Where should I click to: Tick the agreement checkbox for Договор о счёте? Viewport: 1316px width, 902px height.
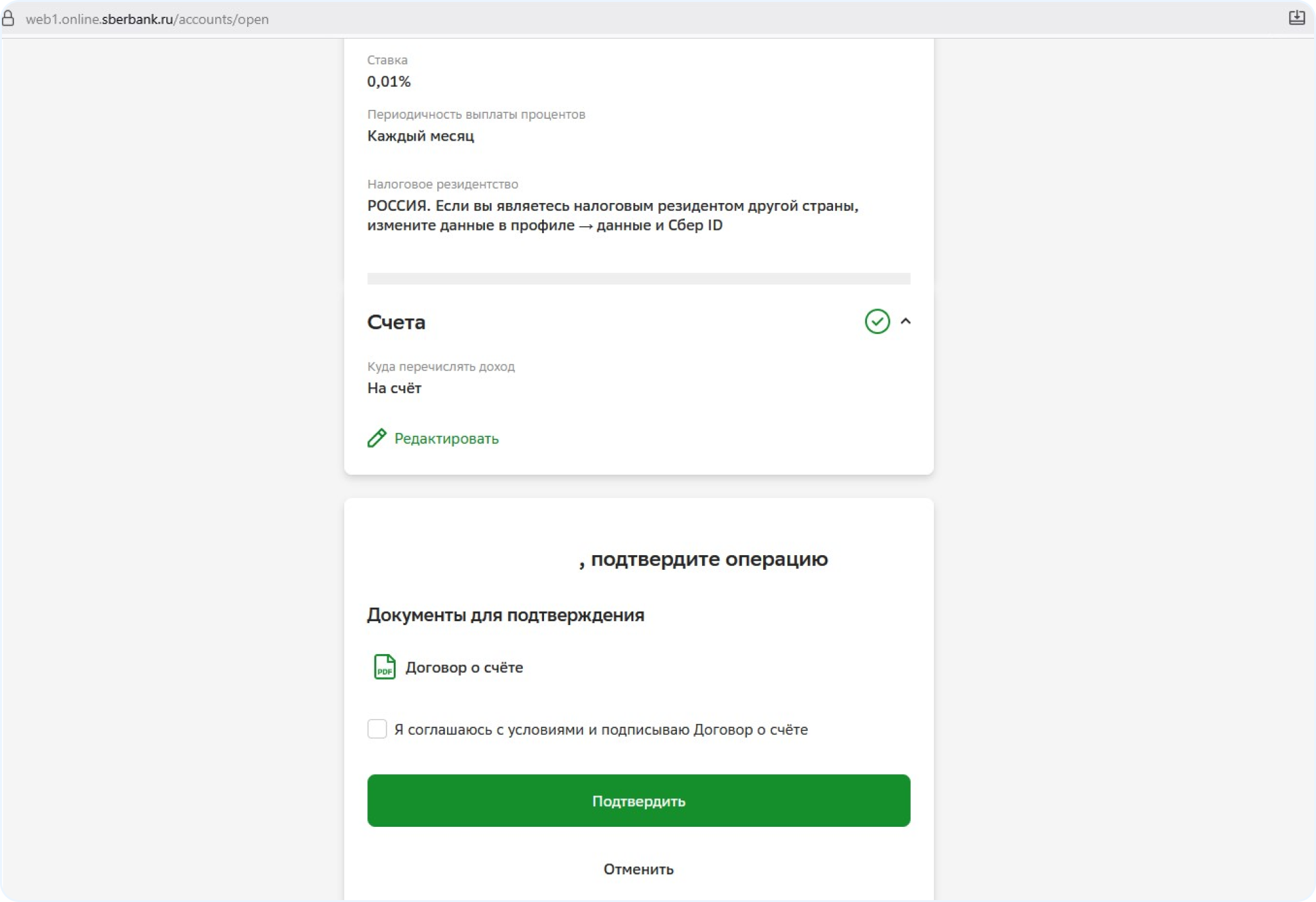coord(377,729)
